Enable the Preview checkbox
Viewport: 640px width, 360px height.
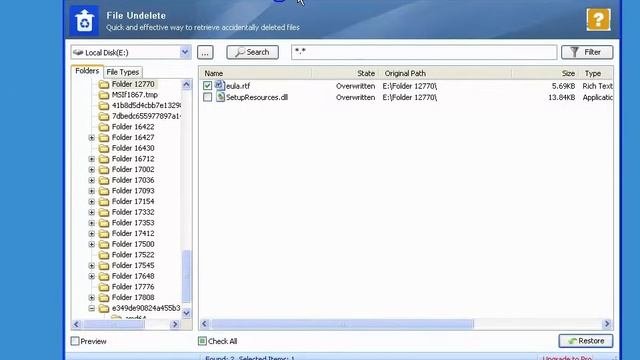pos(75,341)
